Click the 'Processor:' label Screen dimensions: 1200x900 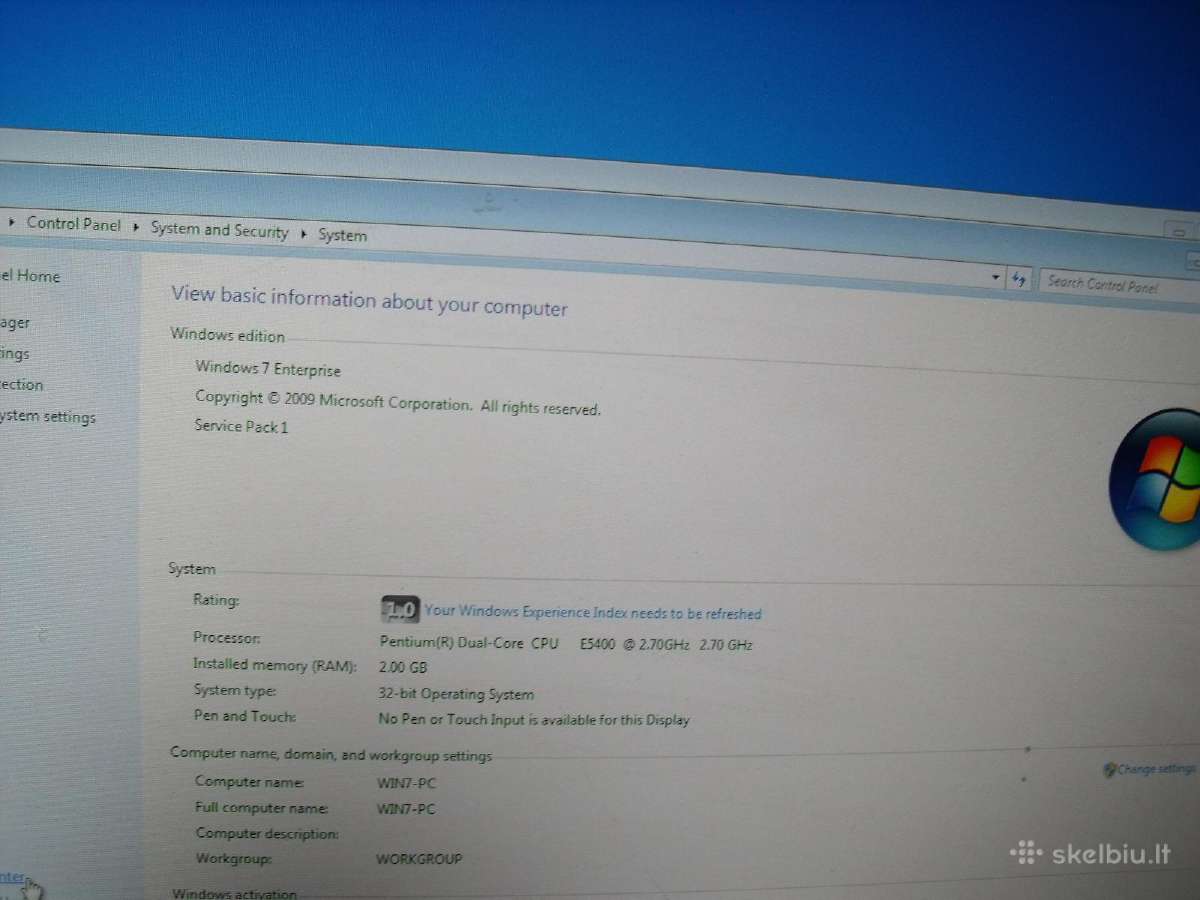(227, 637)
